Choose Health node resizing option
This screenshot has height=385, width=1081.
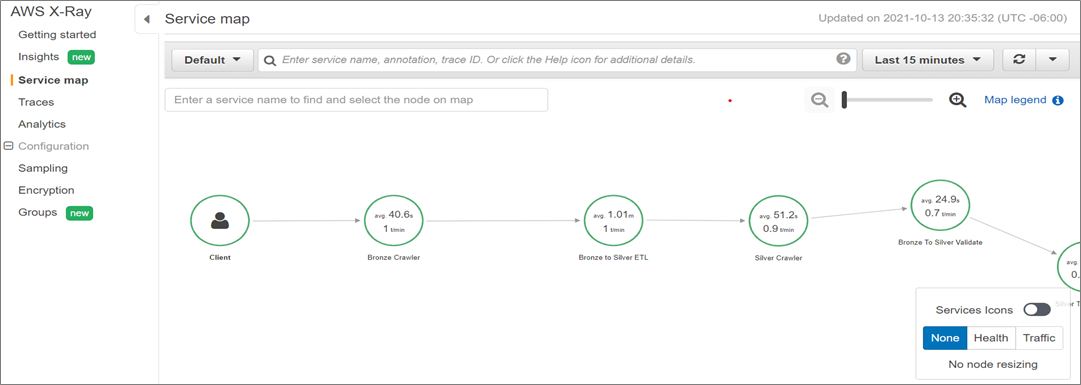(991, 338)
